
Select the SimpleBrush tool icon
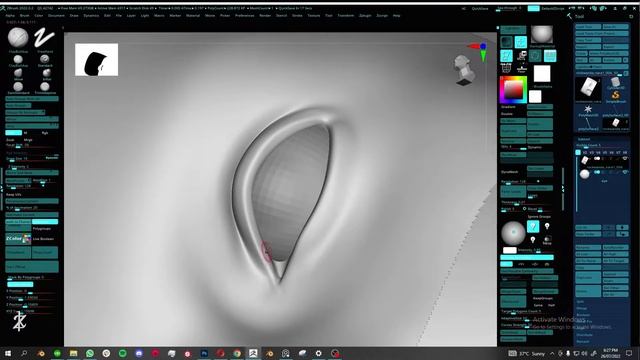tap(616, 97)
